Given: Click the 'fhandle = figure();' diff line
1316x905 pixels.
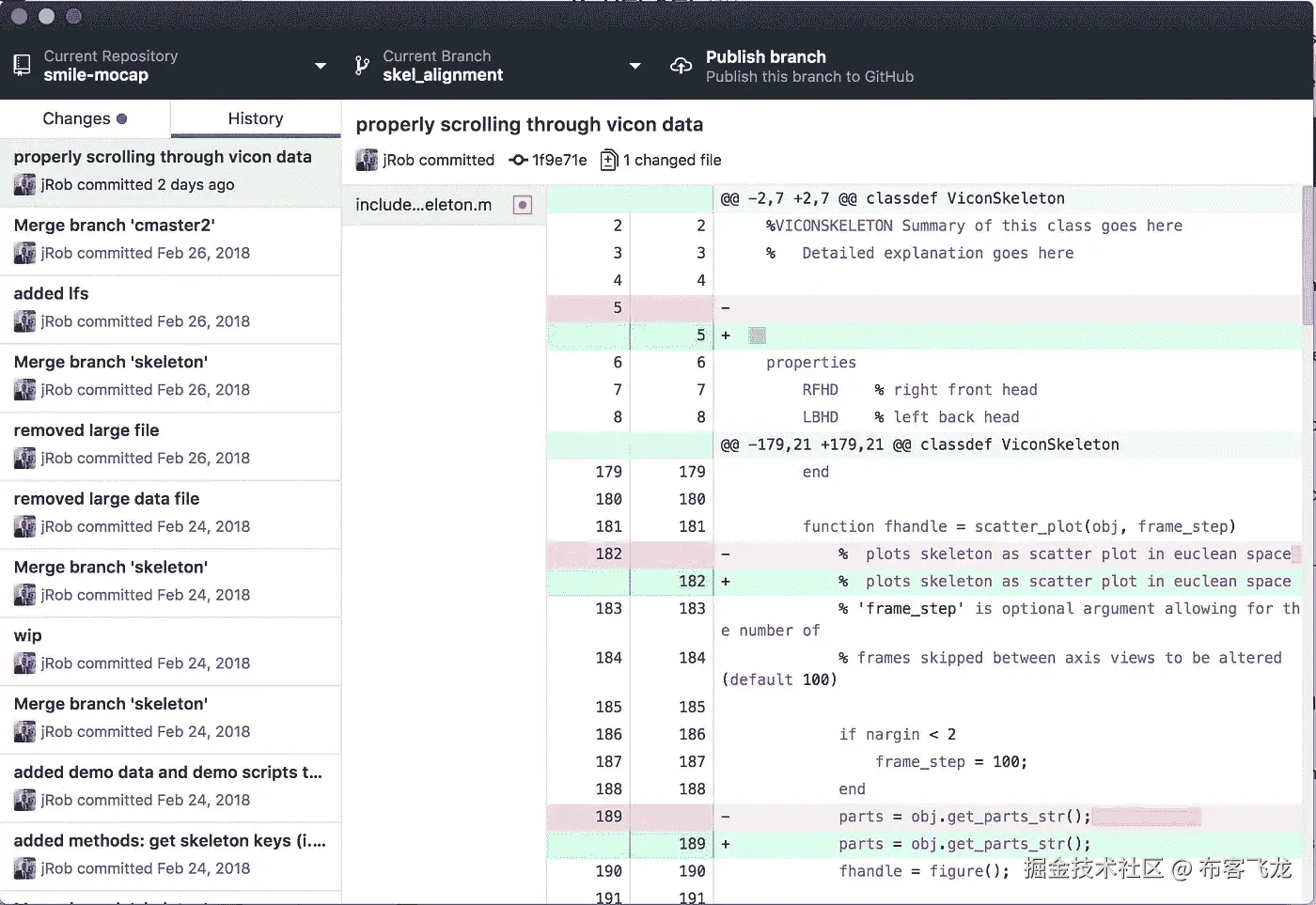Looking at the screenshot, I should pos(924,871).
